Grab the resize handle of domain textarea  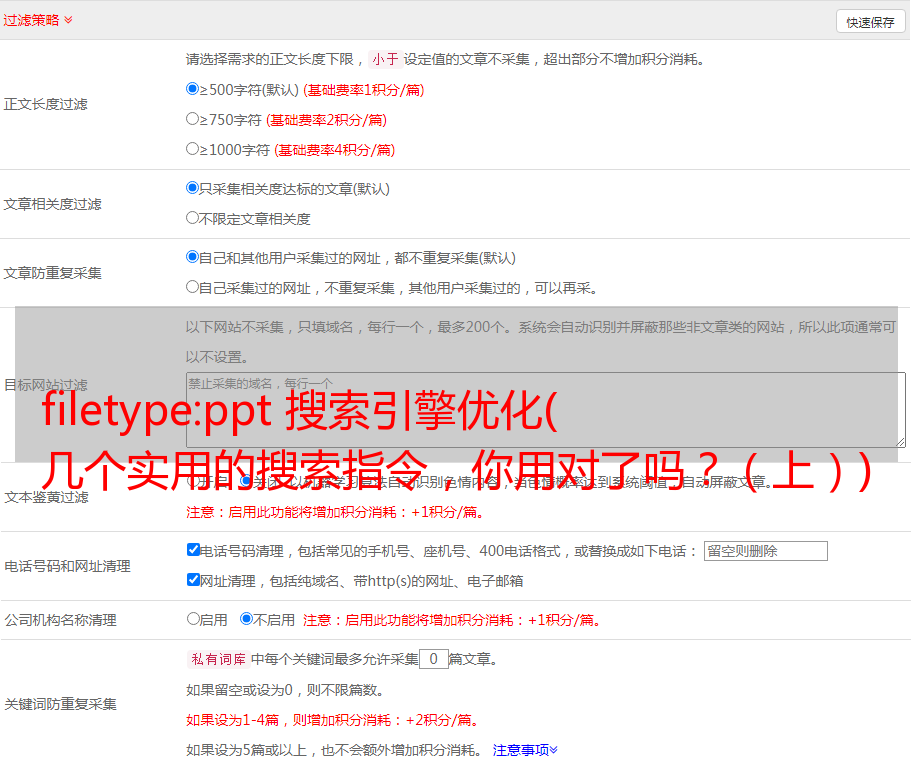click(x=900, y=442)
